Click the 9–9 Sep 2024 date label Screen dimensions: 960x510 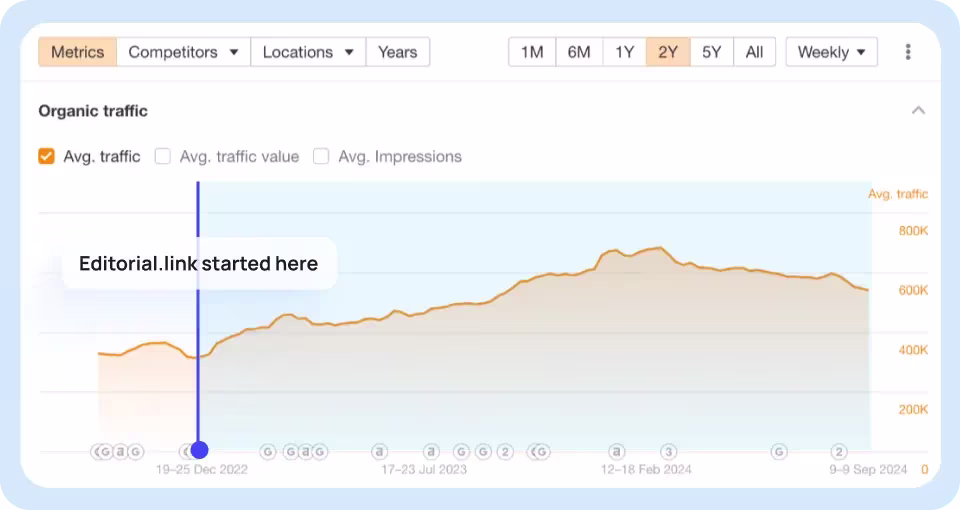click(868, 470)
